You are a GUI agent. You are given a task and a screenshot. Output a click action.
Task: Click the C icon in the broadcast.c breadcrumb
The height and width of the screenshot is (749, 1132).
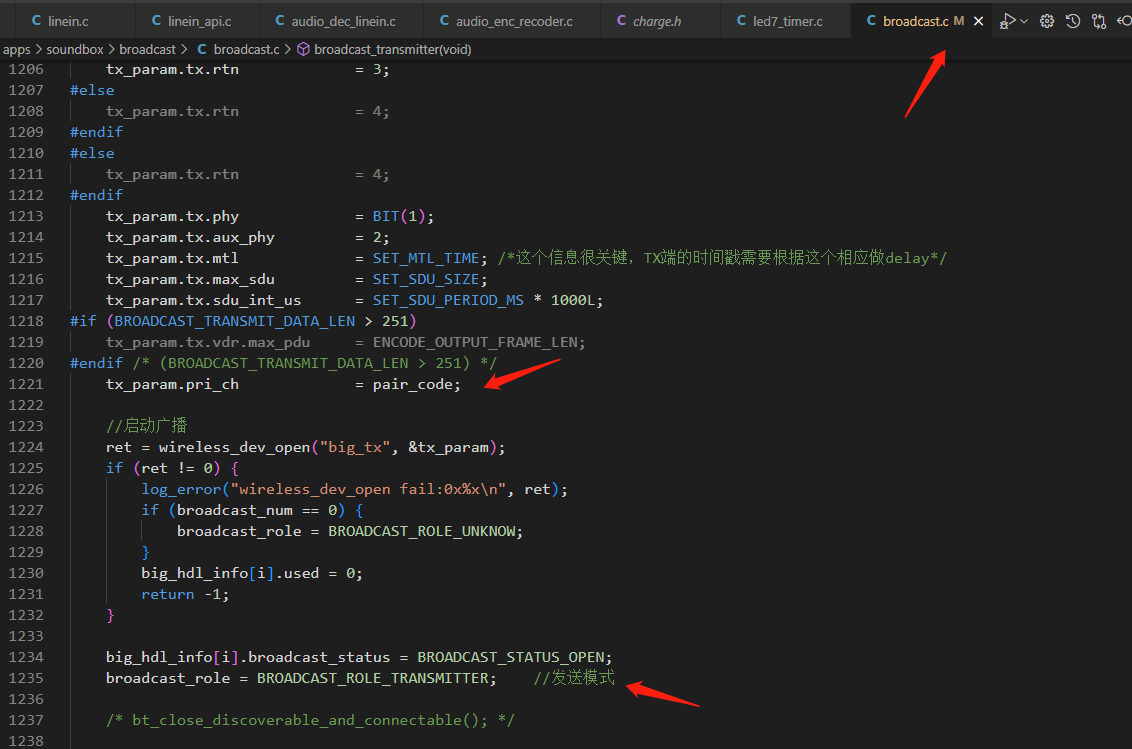pos(201,49)
